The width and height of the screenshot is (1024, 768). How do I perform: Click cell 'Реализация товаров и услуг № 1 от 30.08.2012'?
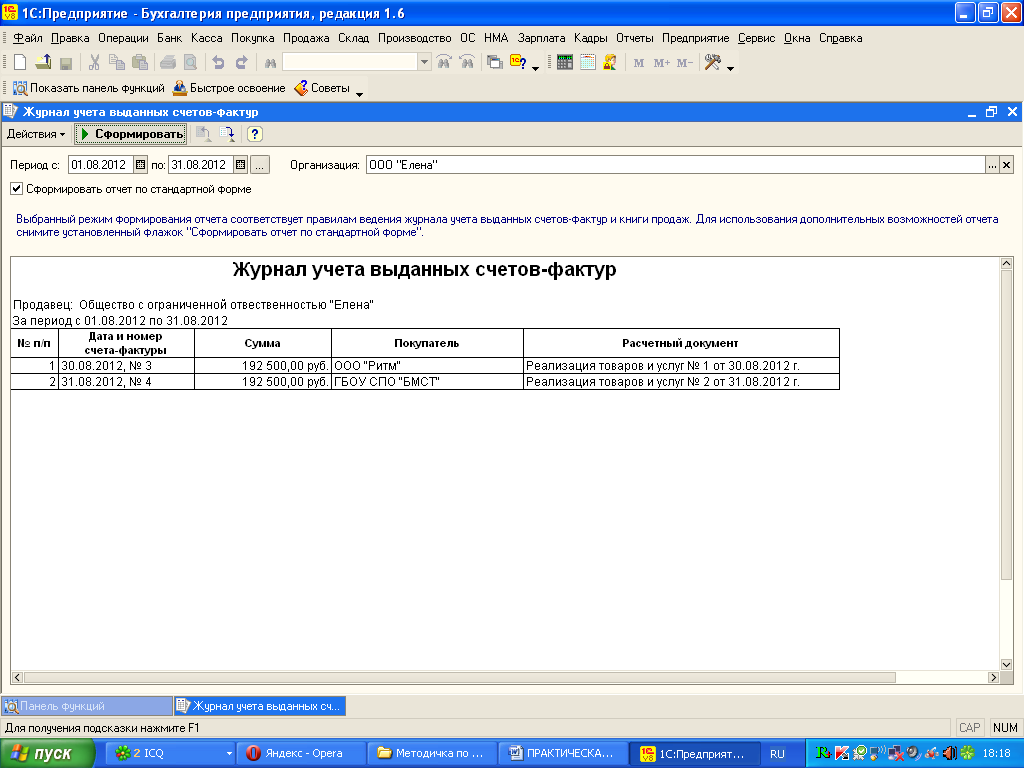pos(680,366)
